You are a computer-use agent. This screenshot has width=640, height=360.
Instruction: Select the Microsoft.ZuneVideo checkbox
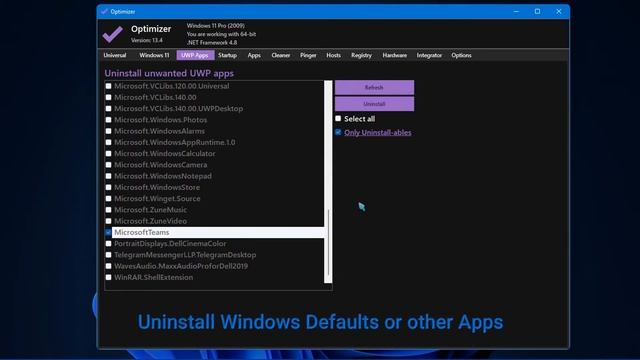[108, 221]
